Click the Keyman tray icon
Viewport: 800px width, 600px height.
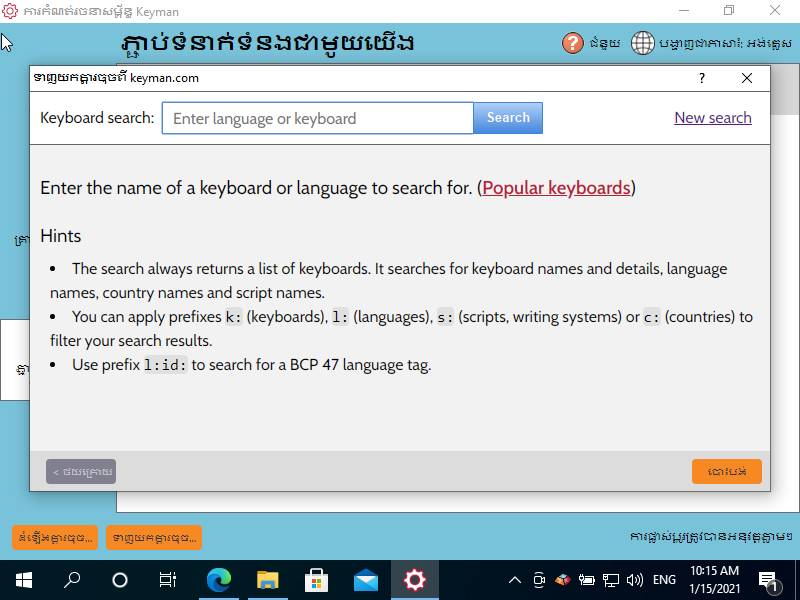tap(563, 580)
